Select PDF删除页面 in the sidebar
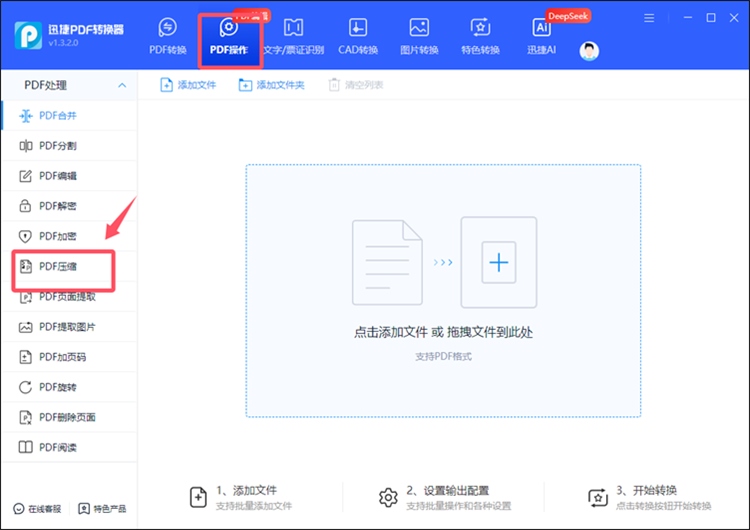The width and height of the screenshot is (750, 530). [69, 417]
